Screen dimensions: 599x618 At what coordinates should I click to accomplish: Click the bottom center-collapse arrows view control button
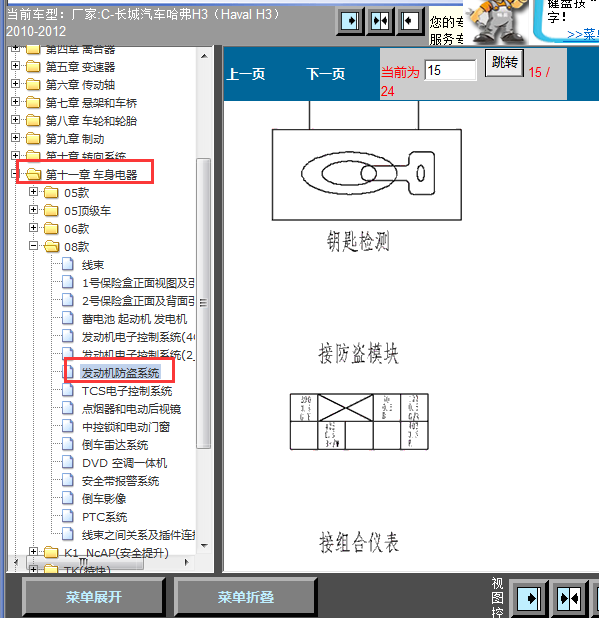[568, 598]
